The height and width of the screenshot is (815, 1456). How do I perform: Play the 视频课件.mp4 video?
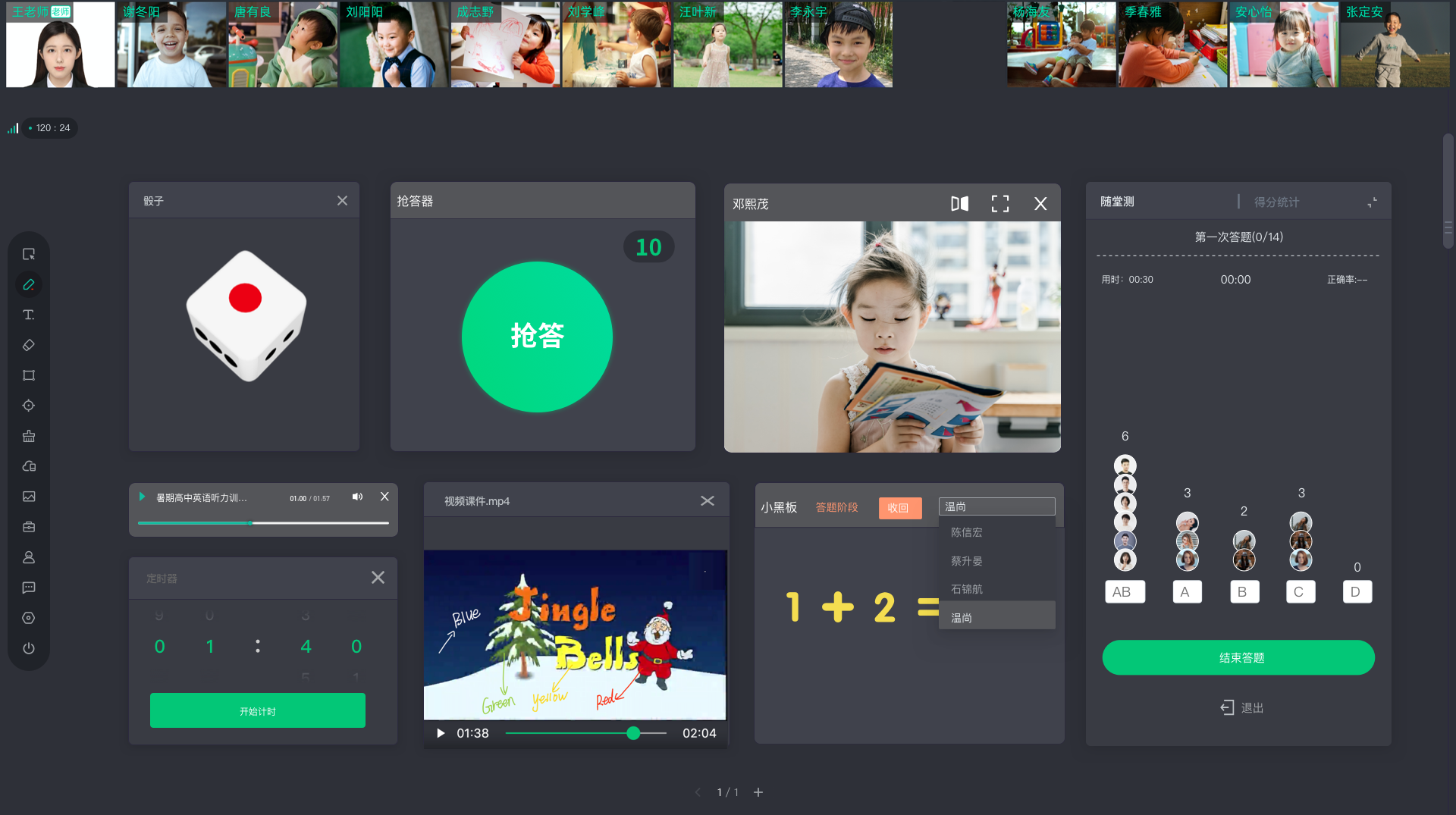(x=441, y=733)
